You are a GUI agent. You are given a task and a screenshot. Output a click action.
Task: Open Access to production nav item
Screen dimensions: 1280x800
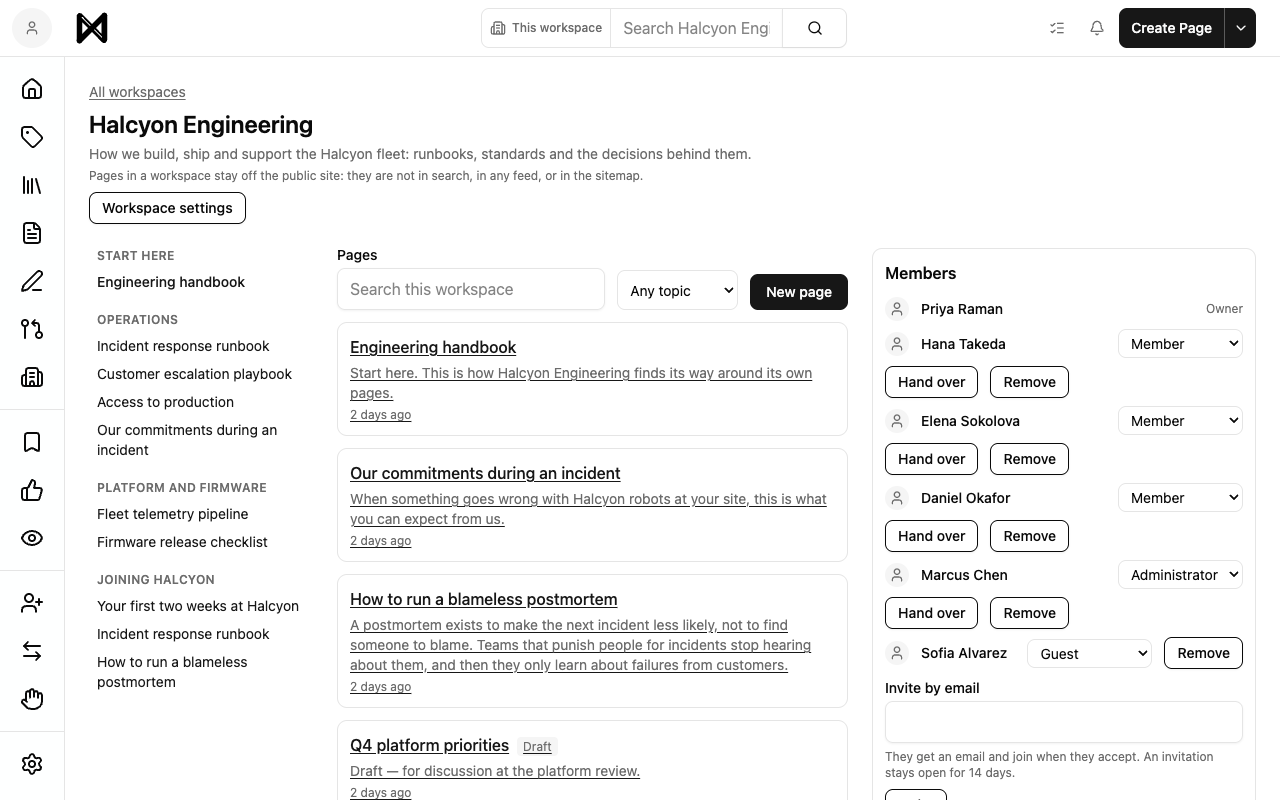coord(165,402)
